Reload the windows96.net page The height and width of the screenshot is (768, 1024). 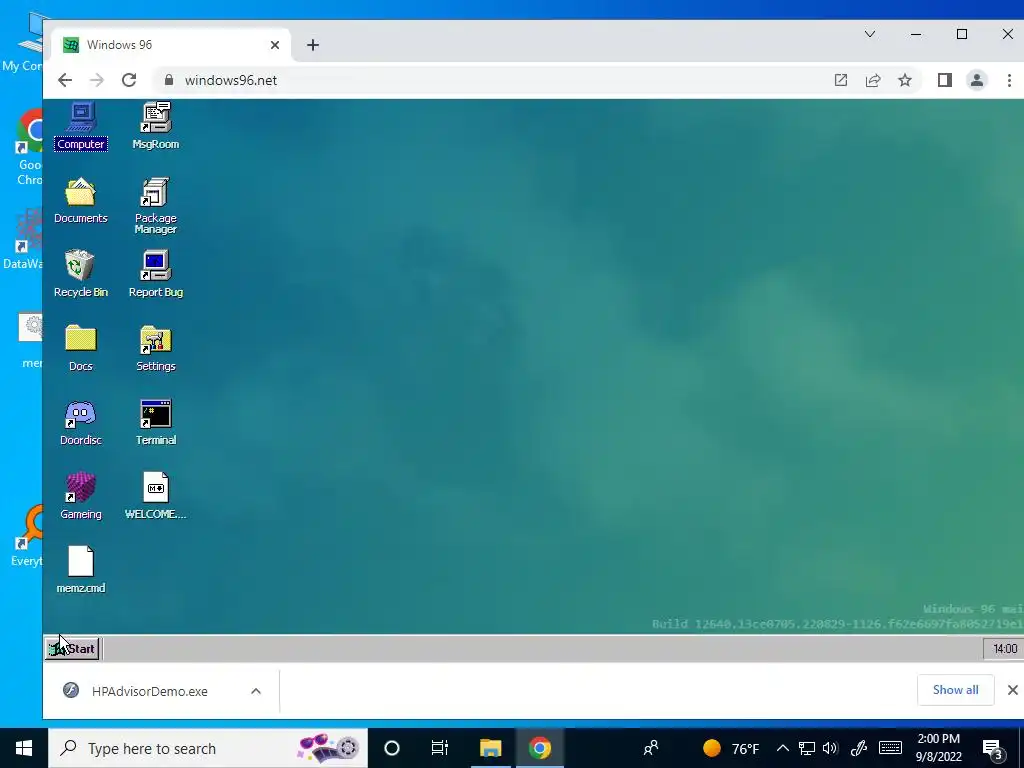click(129, 80)
